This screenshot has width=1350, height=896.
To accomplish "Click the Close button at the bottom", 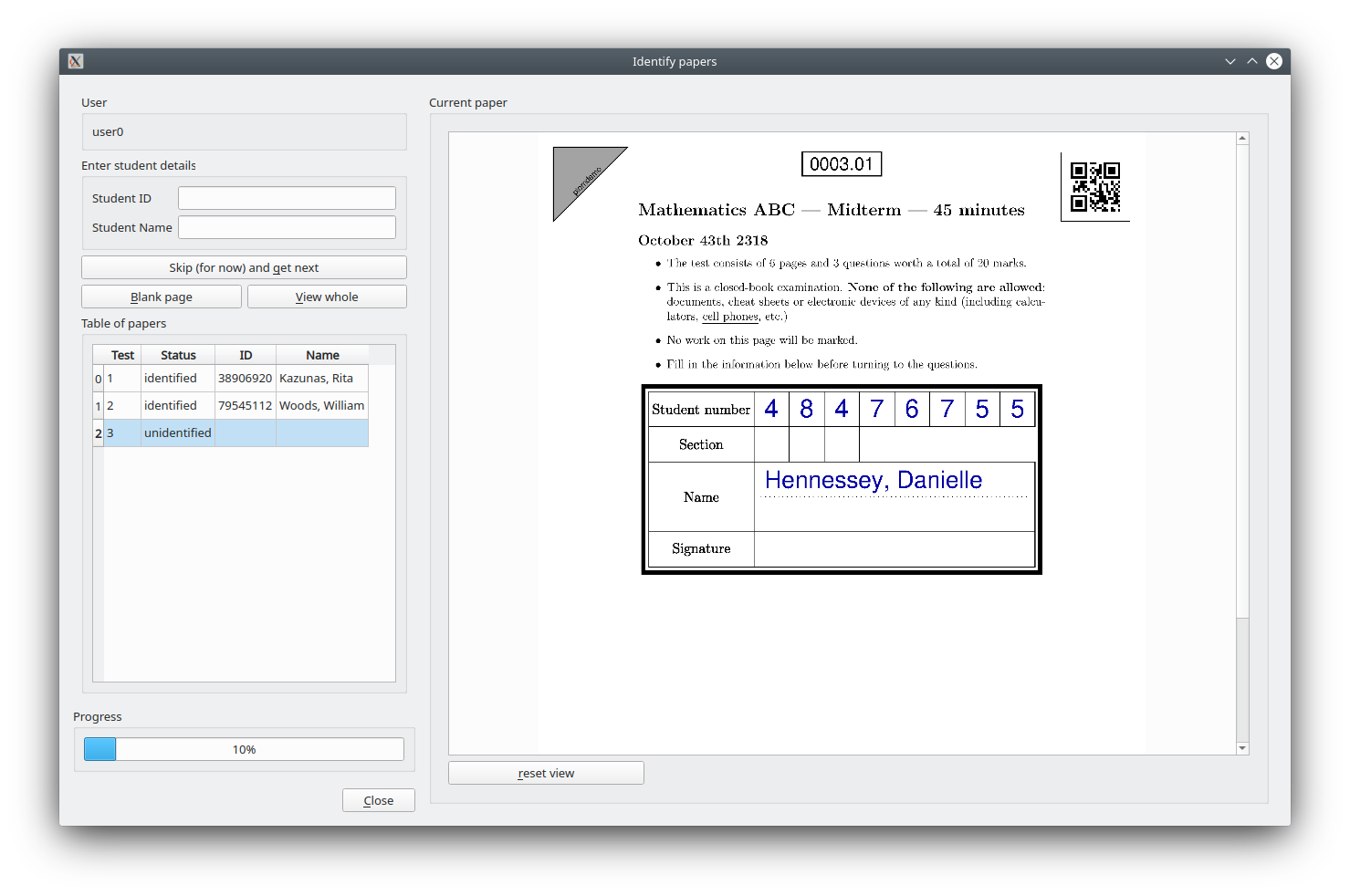I will 379,800.
